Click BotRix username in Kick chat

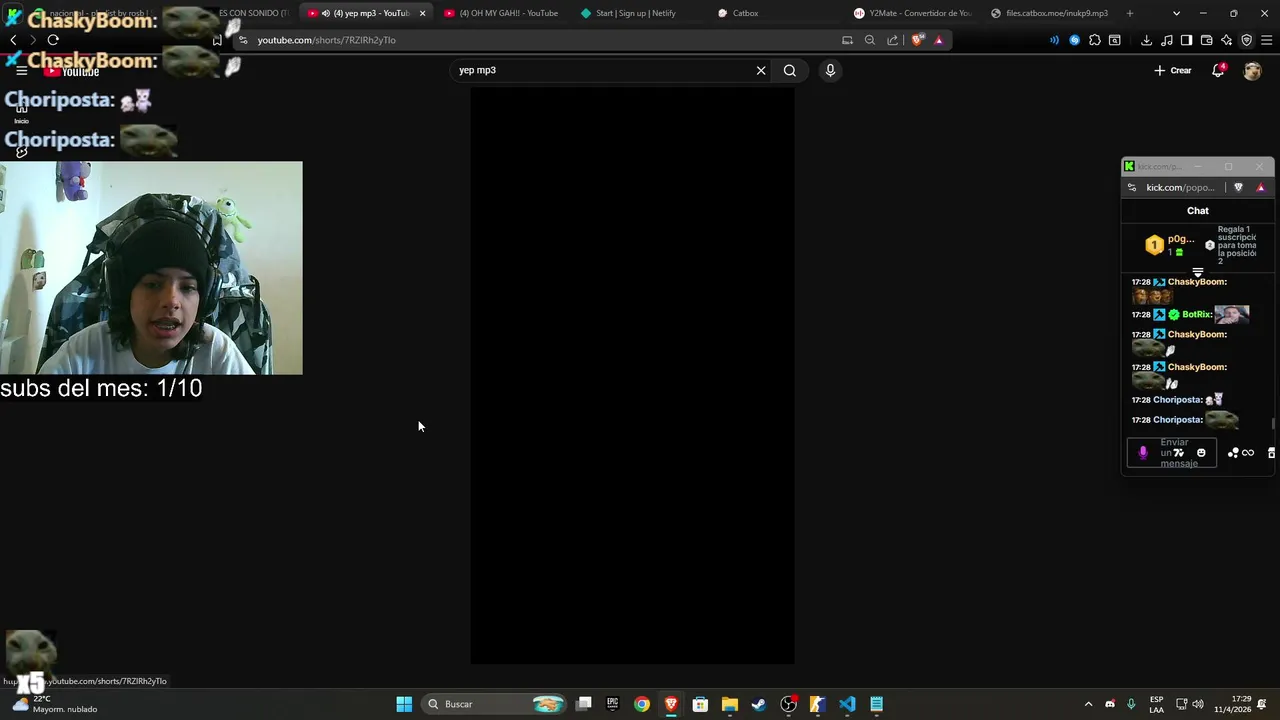tap(1197, 314)
